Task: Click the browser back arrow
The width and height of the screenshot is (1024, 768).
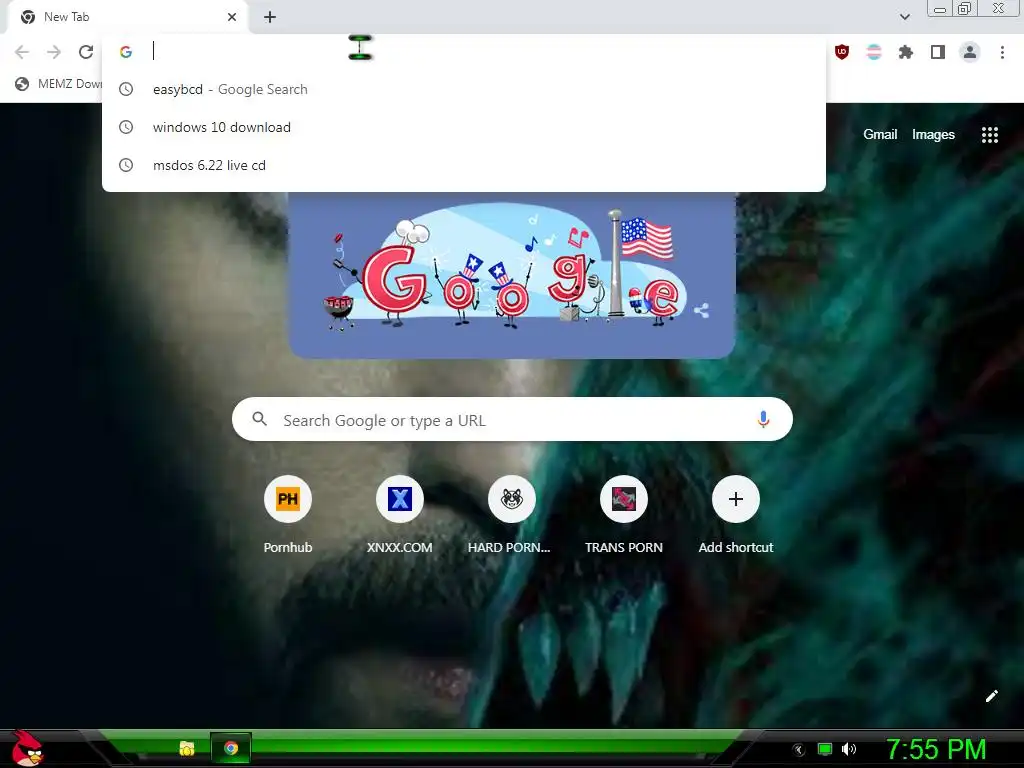Action: point(22,52)
